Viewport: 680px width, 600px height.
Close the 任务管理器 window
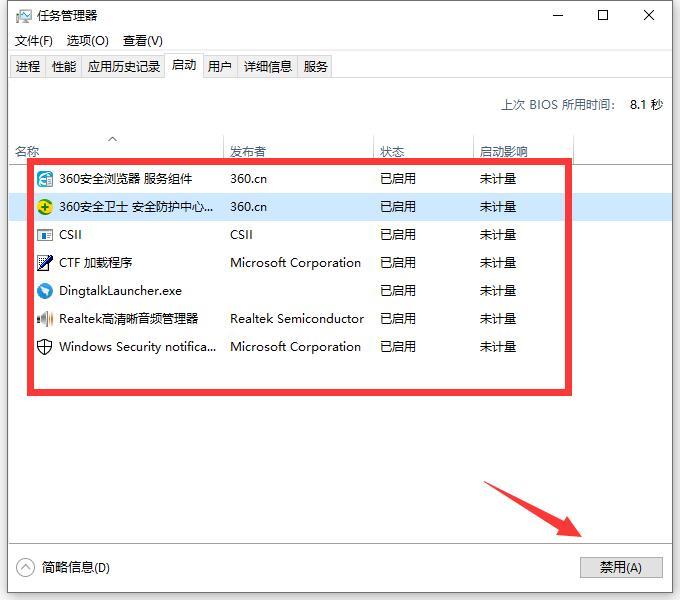pyautogui.click(x=649, y=16)
